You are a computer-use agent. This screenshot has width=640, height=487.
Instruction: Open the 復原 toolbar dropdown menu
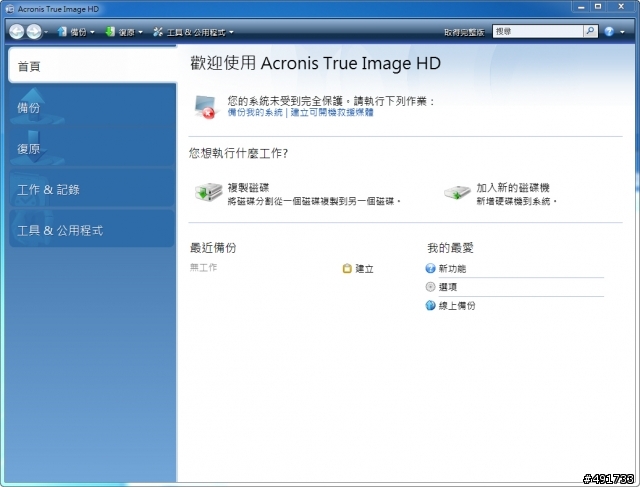click(x=140, y=32)
